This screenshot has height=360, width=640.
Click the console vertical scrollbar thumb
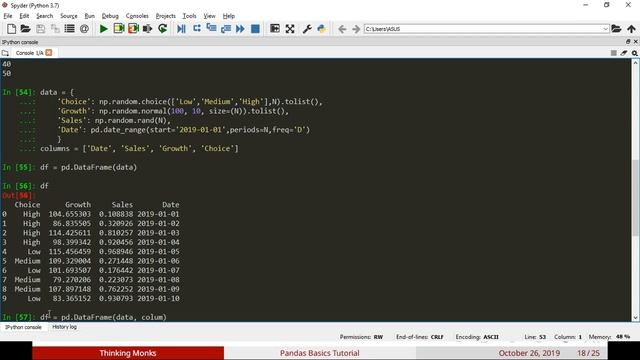[635, 197]
